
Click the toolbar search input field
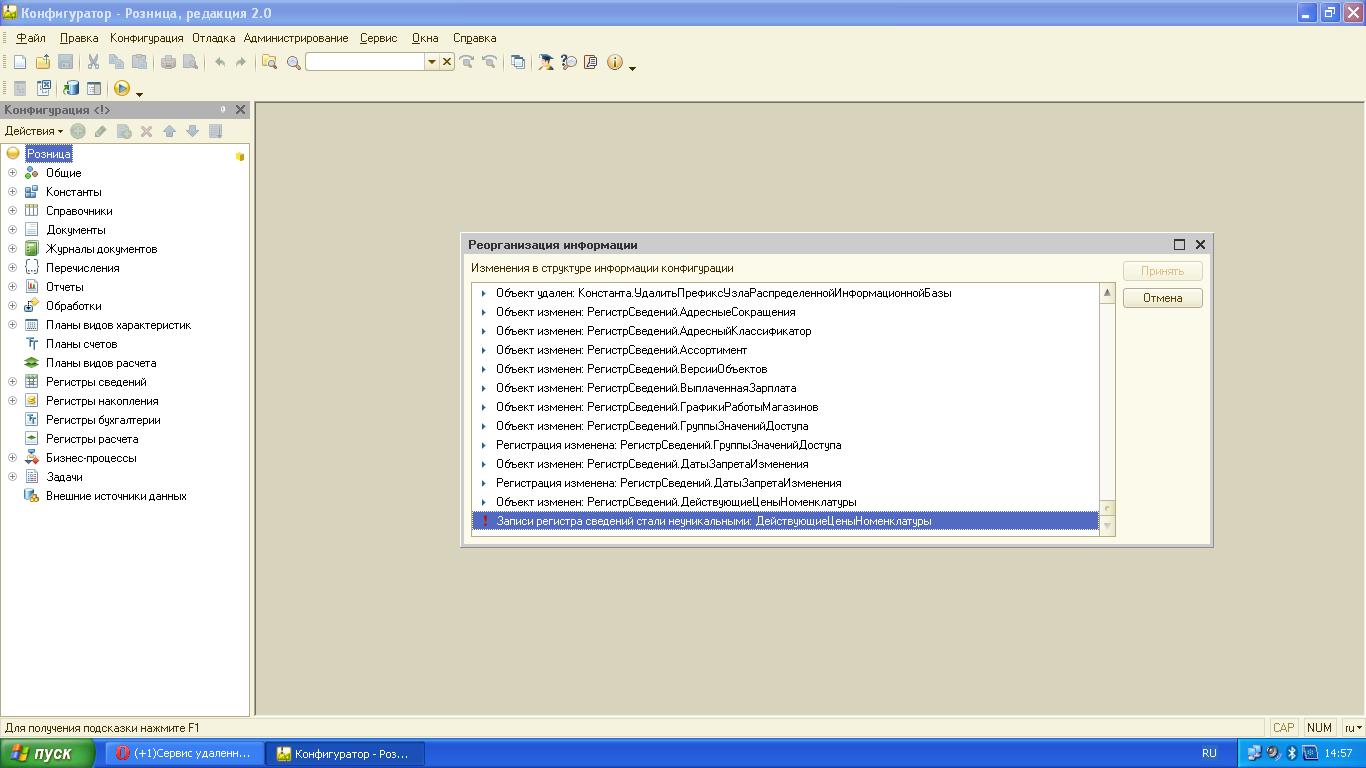(x=365, y=62)
